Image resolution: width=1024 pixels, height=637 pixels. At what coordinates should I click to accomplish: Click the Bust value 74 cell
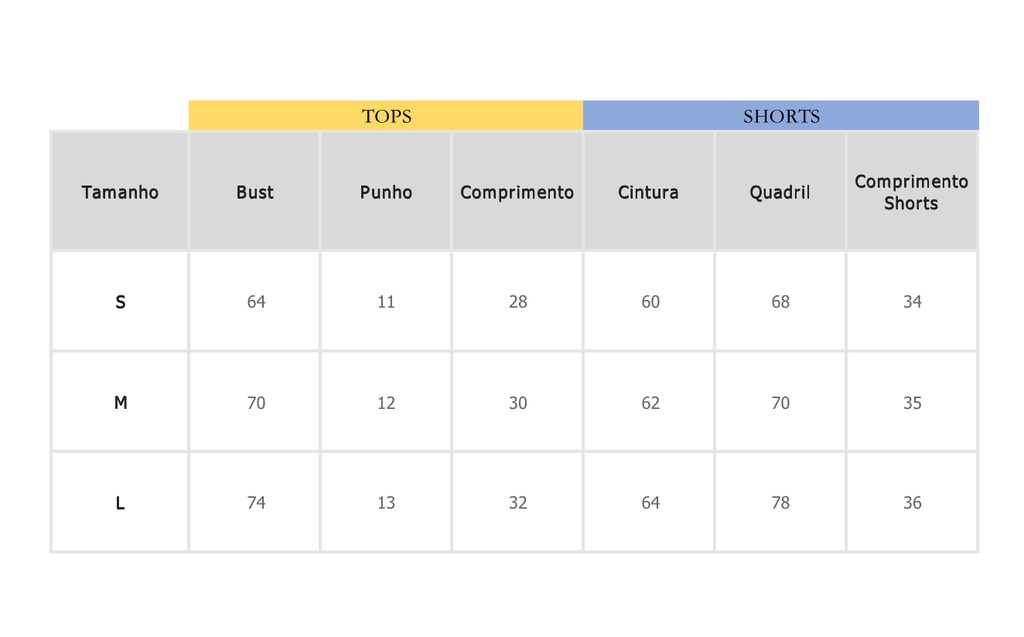255,502
